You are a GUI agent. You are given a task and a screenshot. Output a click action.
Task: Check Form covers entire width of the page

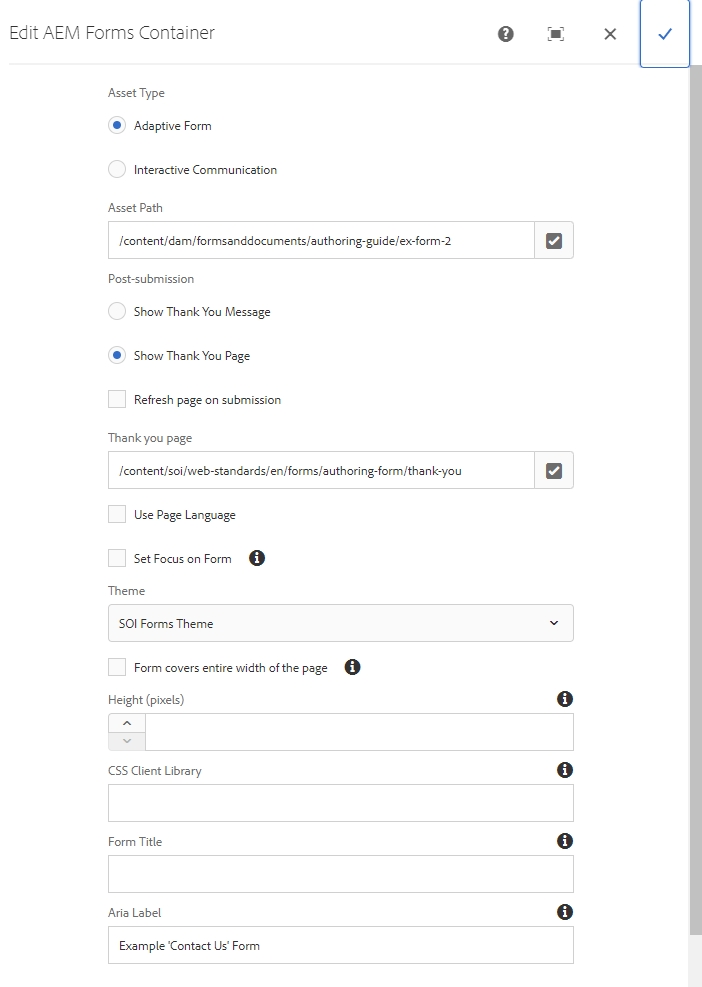coord(117,667)
